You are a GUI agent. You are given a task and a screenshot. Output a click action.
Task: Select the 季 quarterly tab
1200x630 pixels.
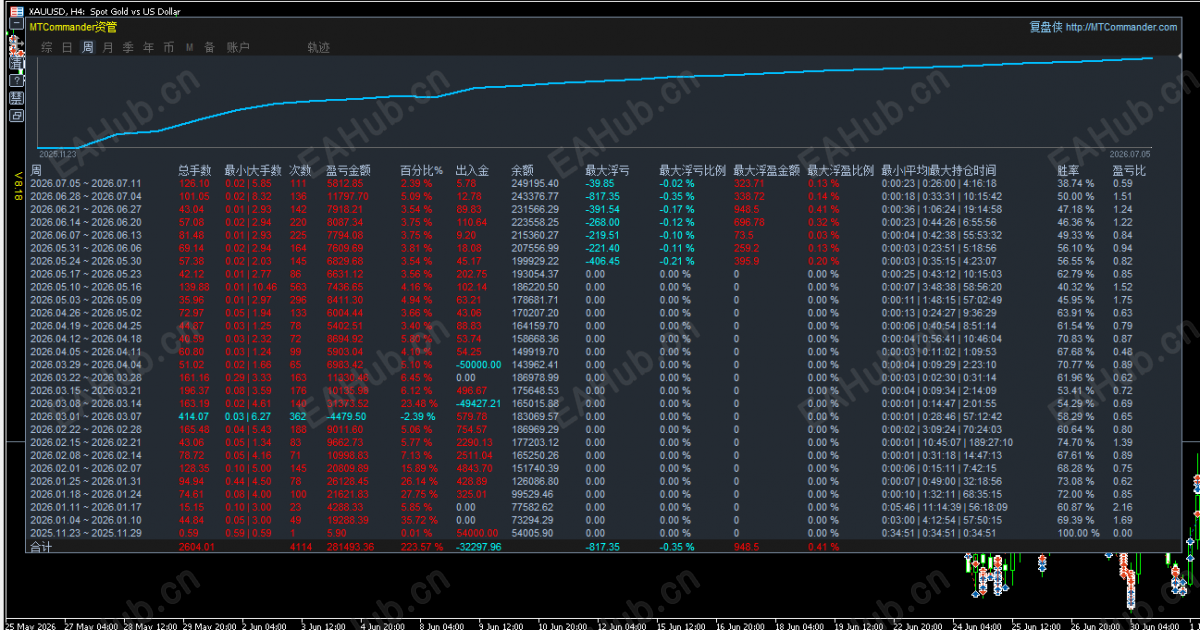(128, 47)
